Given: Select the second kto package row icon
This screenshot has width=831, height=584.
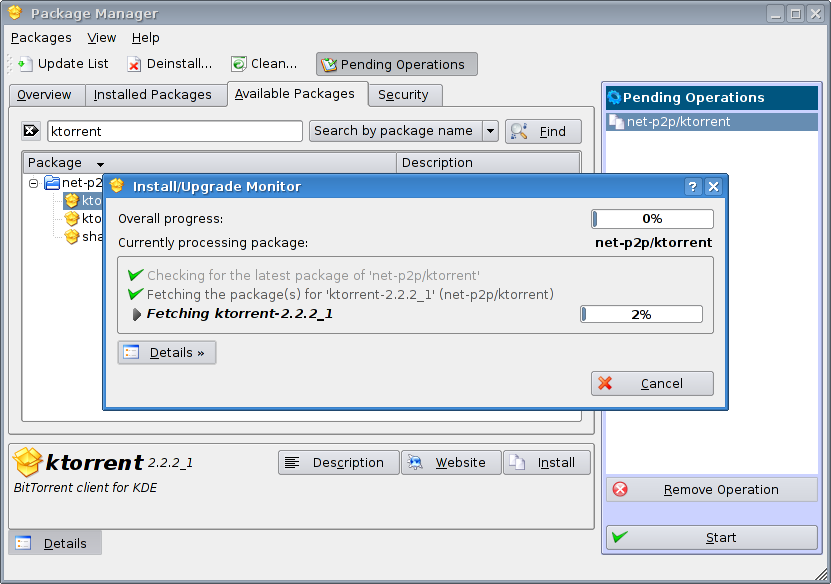Looking at the screenshot, I should pyautogui.click(x=72, y=218).
